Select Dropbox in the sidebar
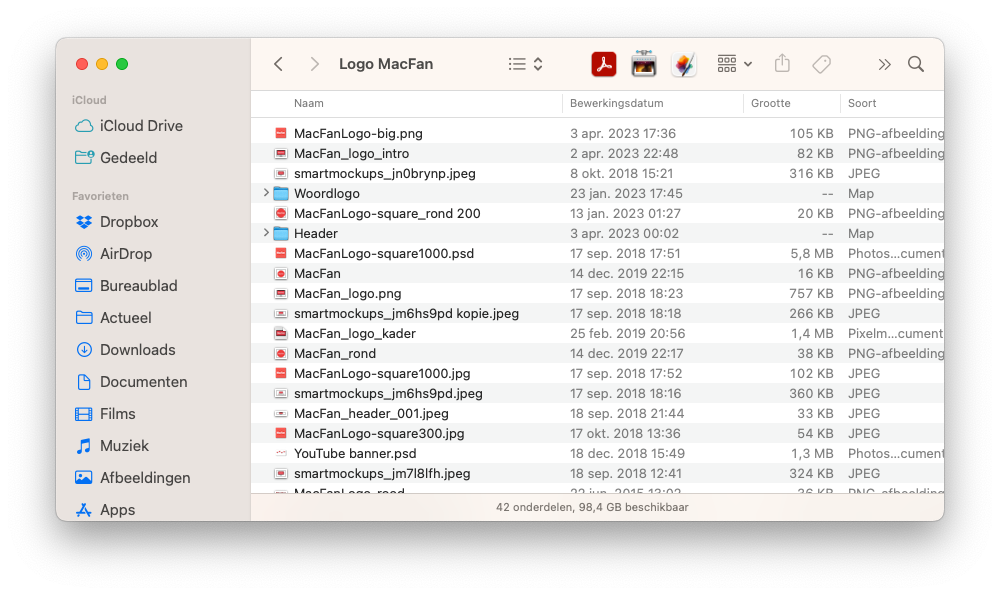The width and height of the screenshot is (1000, 595). 117,222
